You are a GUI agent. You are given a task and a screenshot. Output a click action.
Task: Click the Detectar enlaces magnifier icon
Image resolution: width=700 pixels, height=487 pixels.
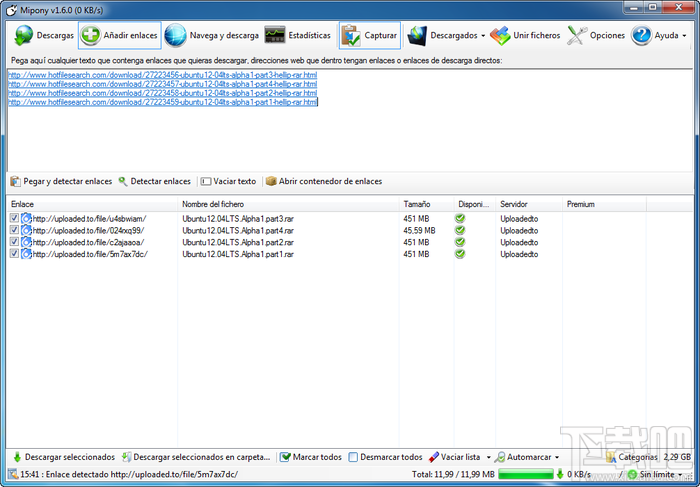(x=123, y=181)
